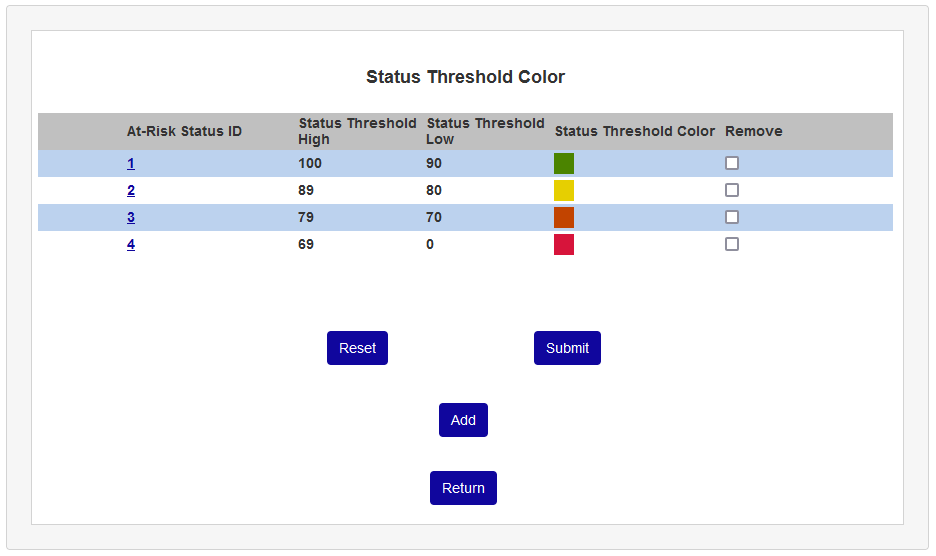Pick the red threshold color swatch

point(564,244)
